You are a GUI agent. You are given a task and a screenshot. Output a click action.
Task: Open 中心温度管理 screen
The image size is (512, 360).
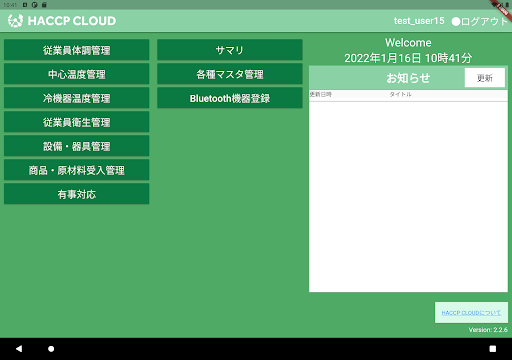pyautogui.click(x=76, y=74)
